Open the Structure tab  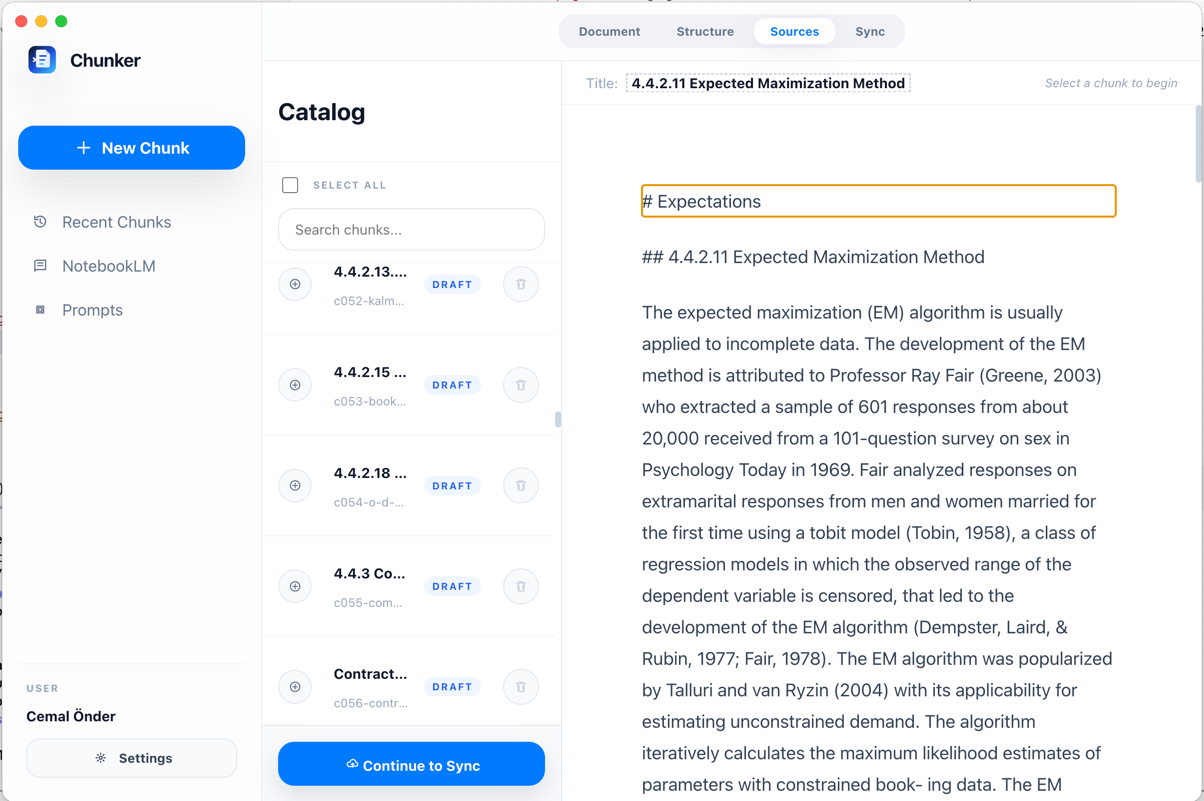point(705,32)
